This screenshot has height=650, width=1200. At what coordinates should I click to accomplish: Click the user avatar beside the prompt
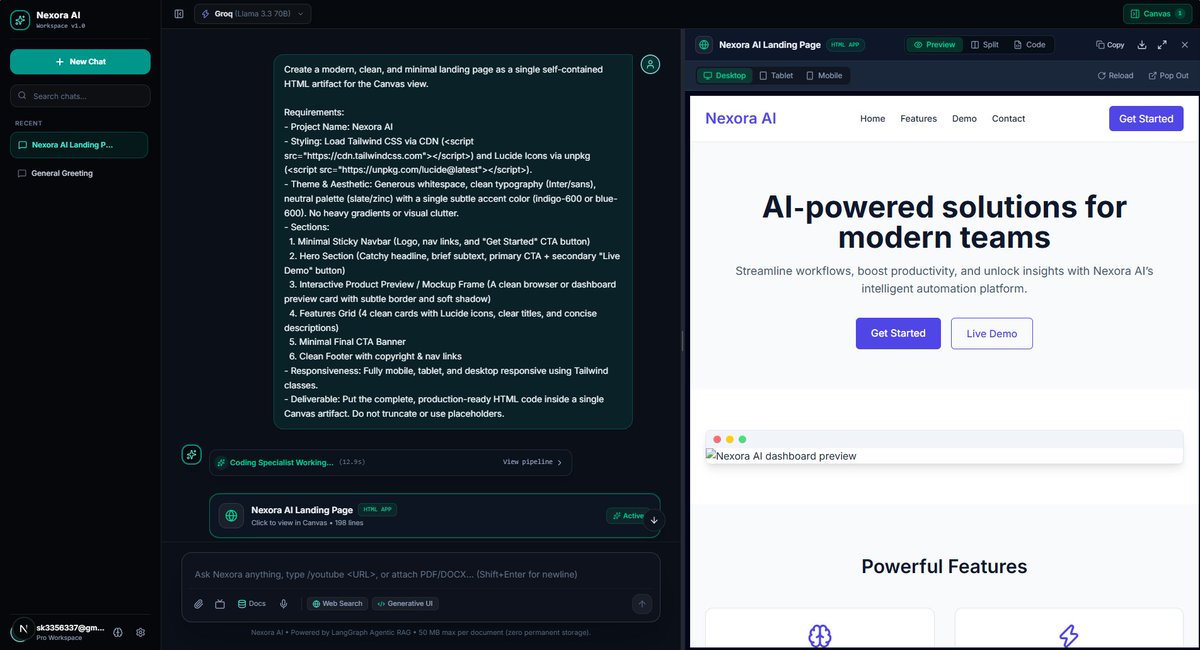(x=651, y=64)
